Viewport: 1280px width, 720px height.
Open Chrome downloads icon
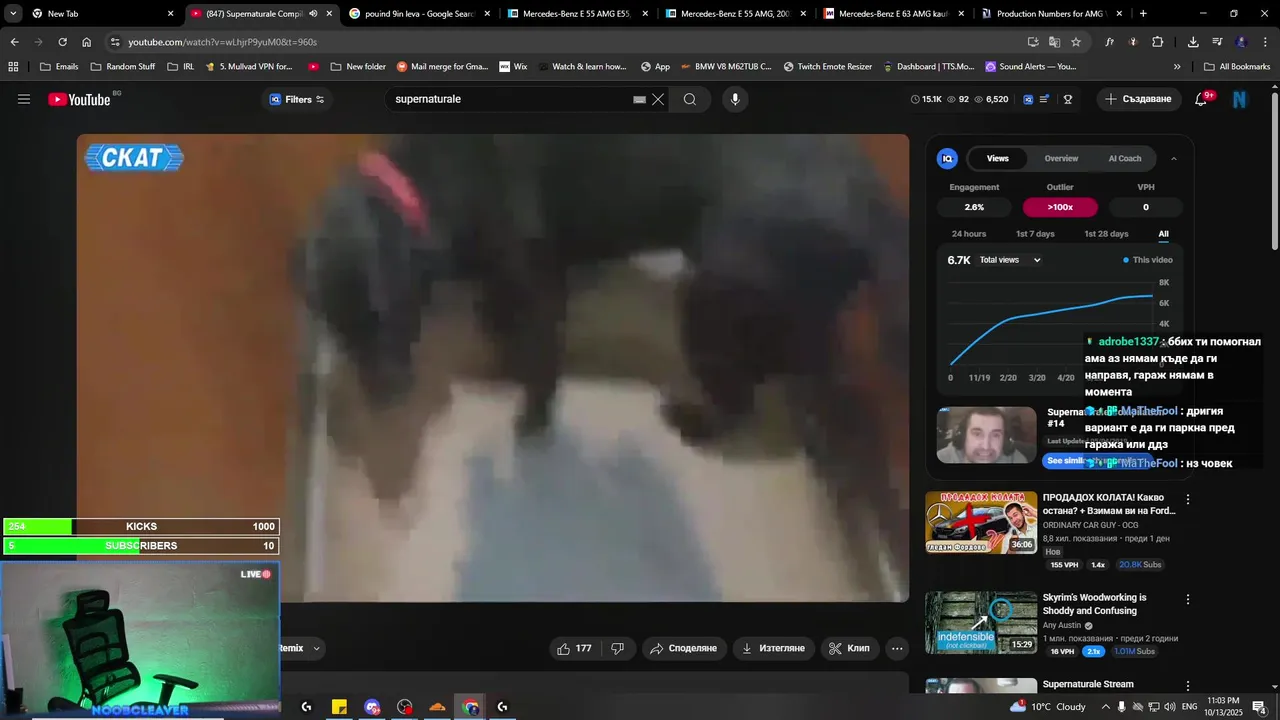1193,42
